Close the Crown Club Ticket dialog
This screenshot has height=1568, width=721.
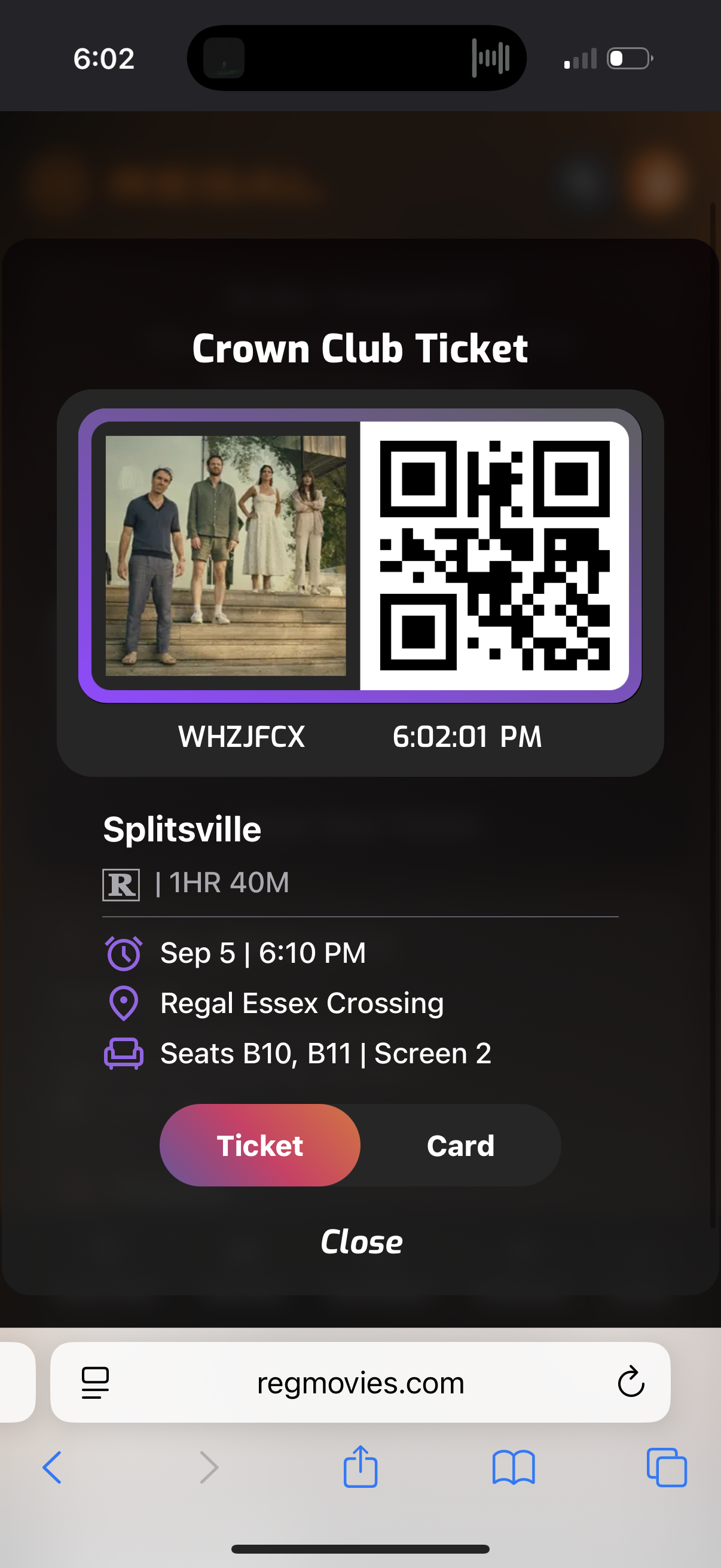pos(362,1241)
